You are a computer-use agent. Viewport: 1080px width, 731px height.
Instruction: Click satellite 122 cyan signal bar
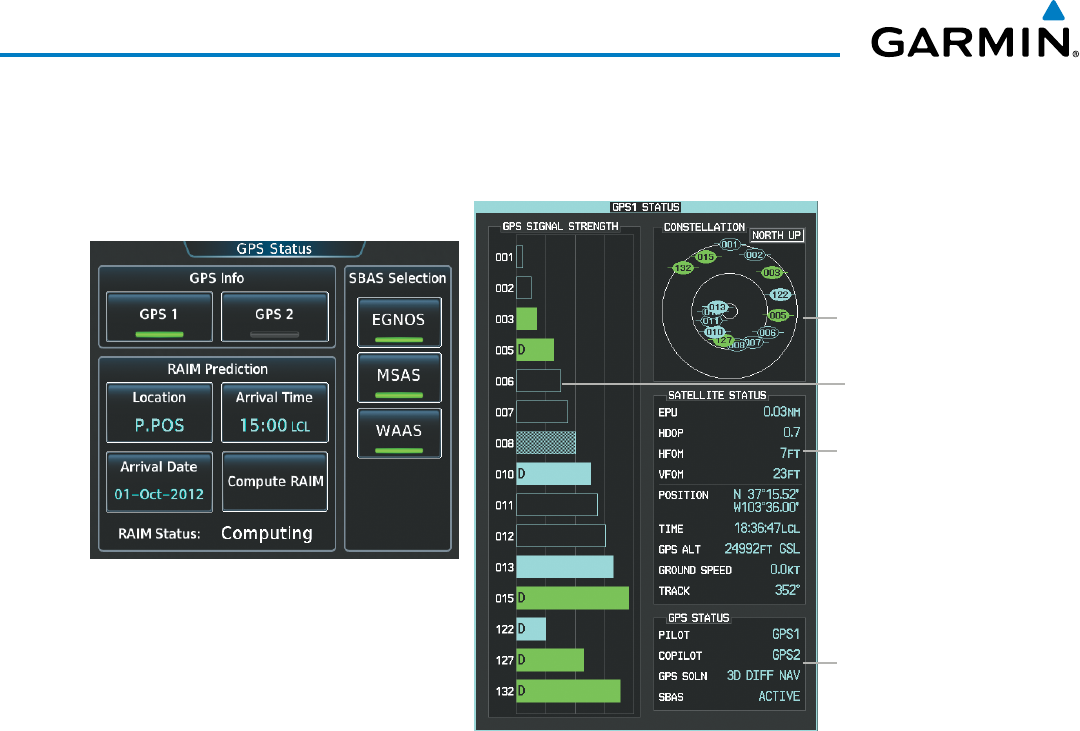tap(531, 628)
